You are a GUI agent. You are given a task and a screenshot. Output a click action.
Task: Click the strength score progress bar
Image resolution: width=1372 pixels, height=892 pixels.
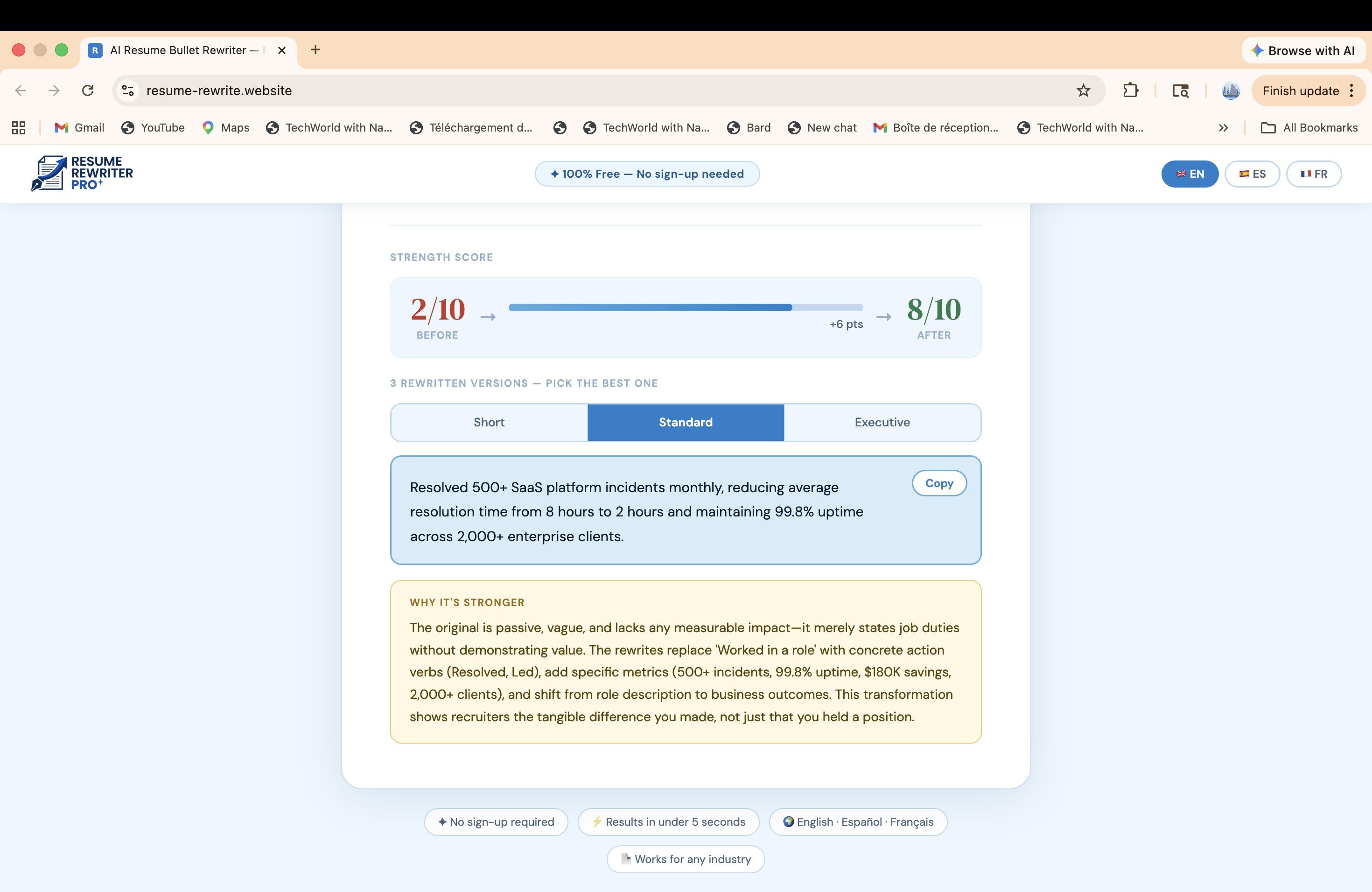pyautogui.click(x=685, y=307)
